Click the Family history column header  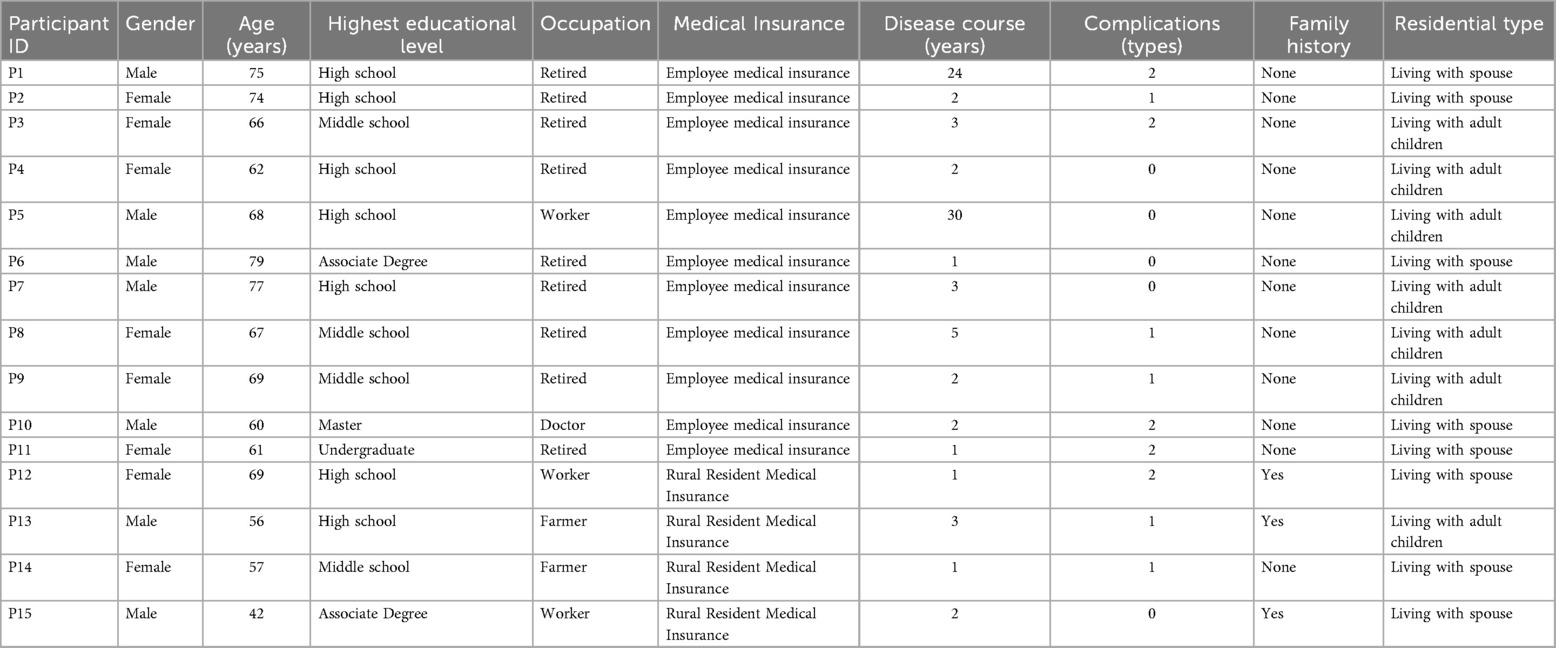tap(1318, 34)
